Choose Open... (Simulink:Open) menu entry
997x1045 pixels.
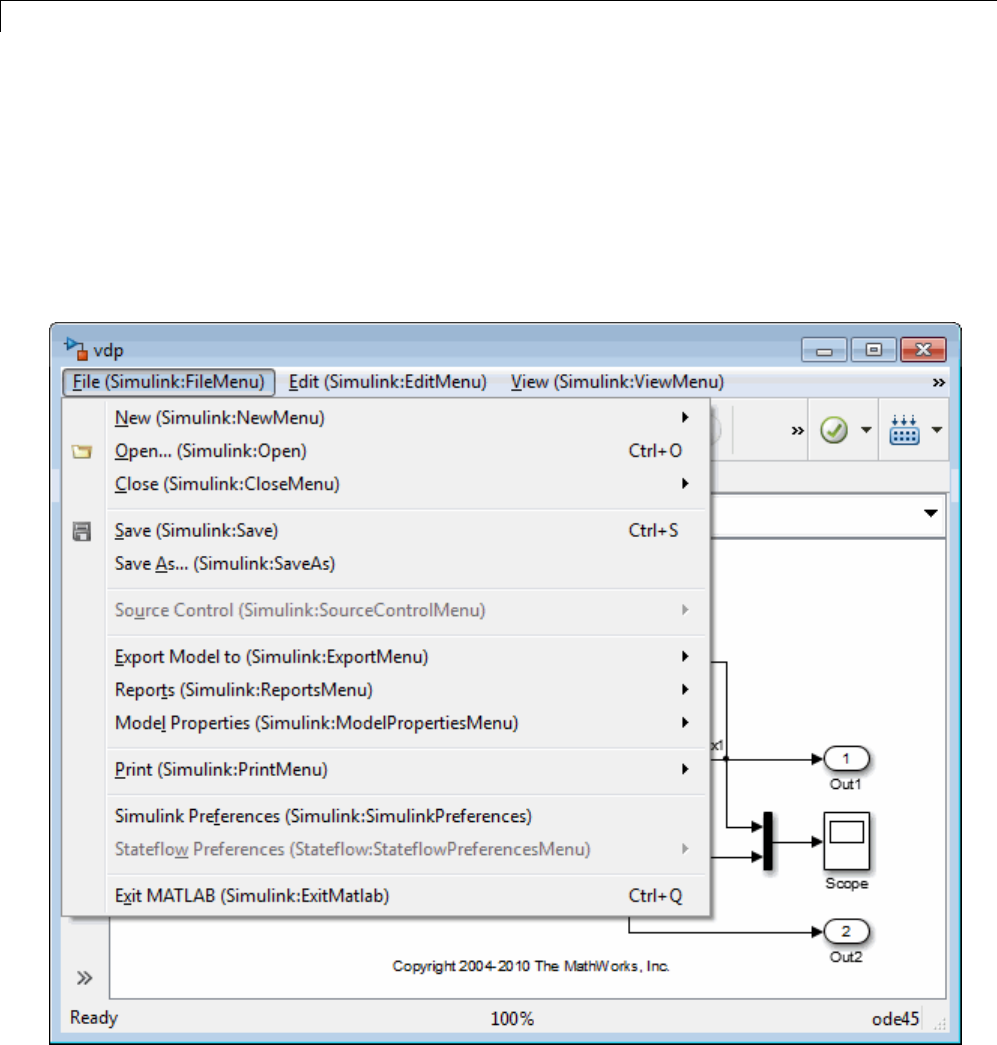[407, 451]
